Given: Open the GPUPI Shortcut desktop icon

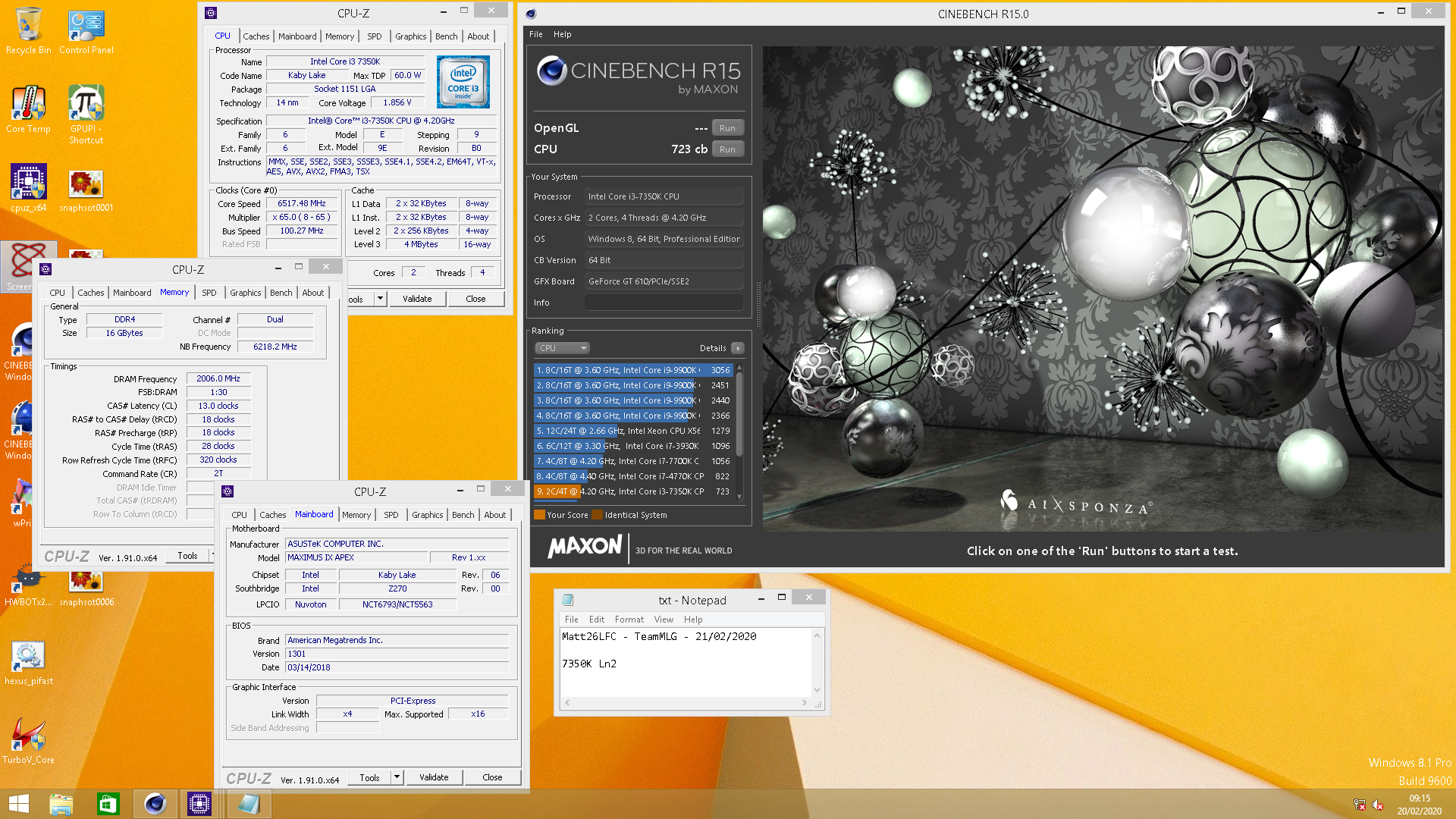Looking at the screenshot, I should click(x=86, y=114).
